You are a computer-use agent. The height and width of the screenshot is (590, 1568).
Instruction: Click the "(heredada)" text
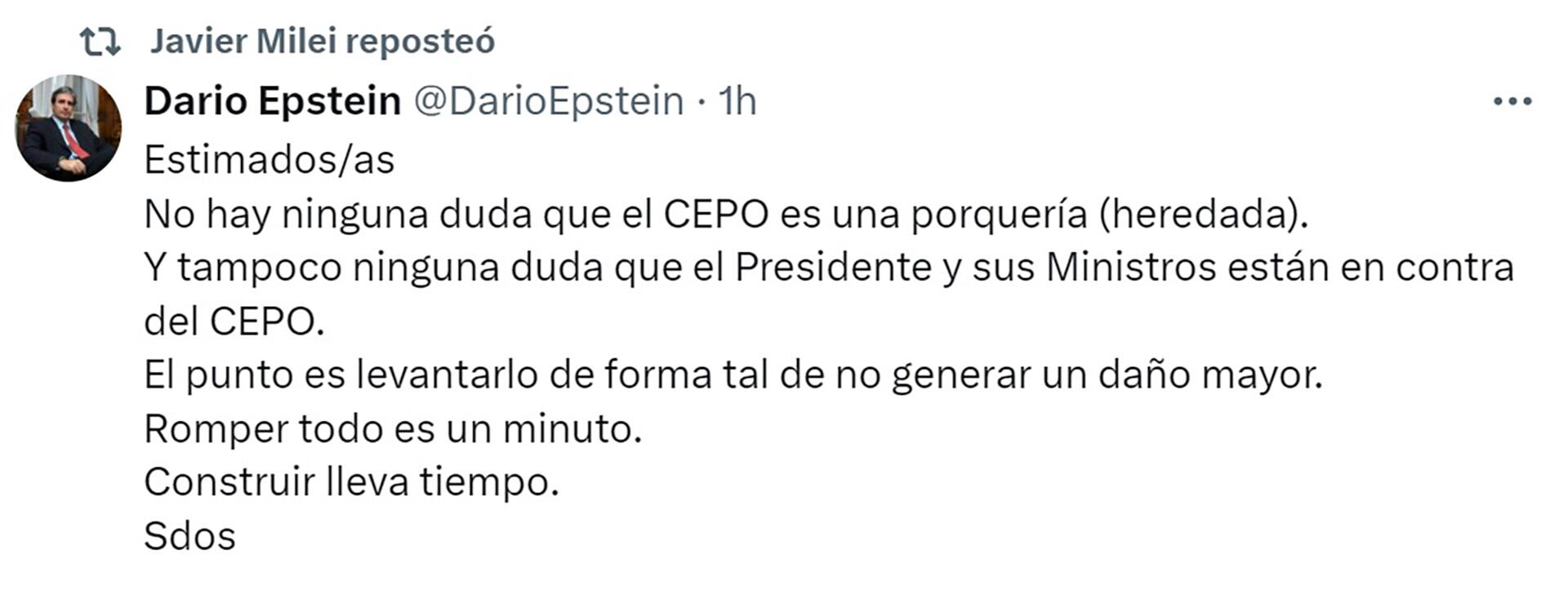1204,215
